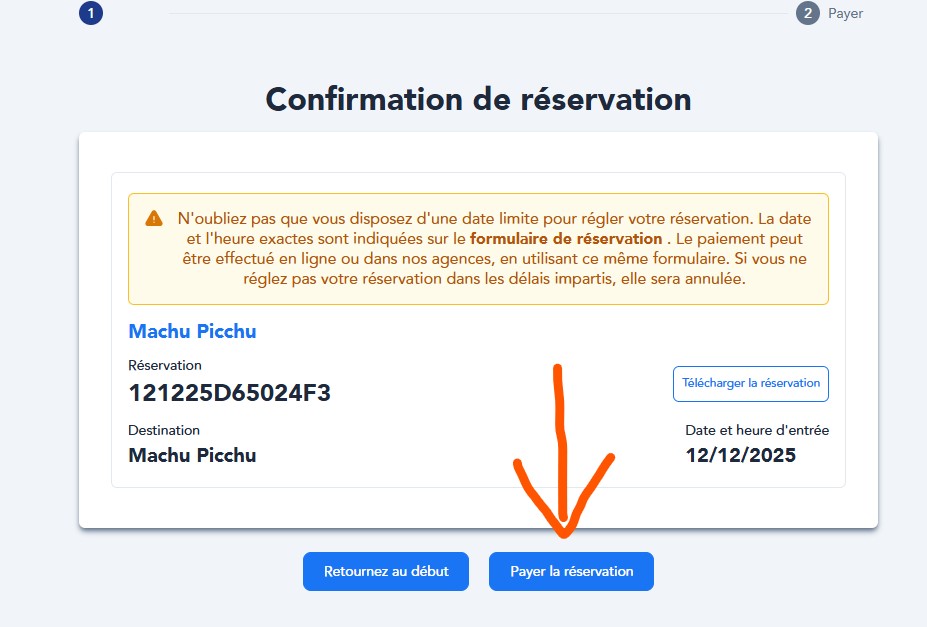The height and width of the screenshot is (627, 927).
Task: Click the step 2 circle indicator
Action: [808, 13]
